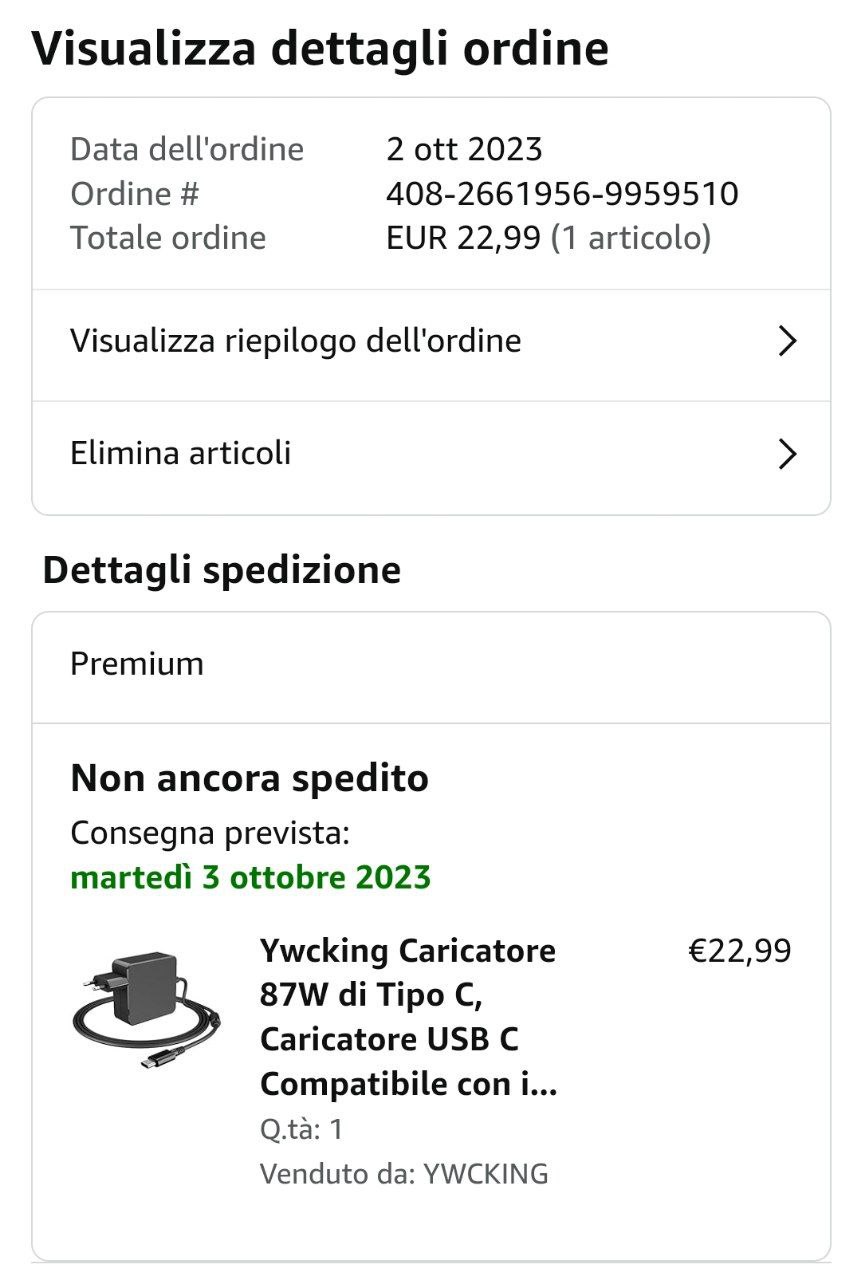Tap the Q.tà: 1 quantity text
Screen dimensions: 861x1280
click(x=301, y=1130)
